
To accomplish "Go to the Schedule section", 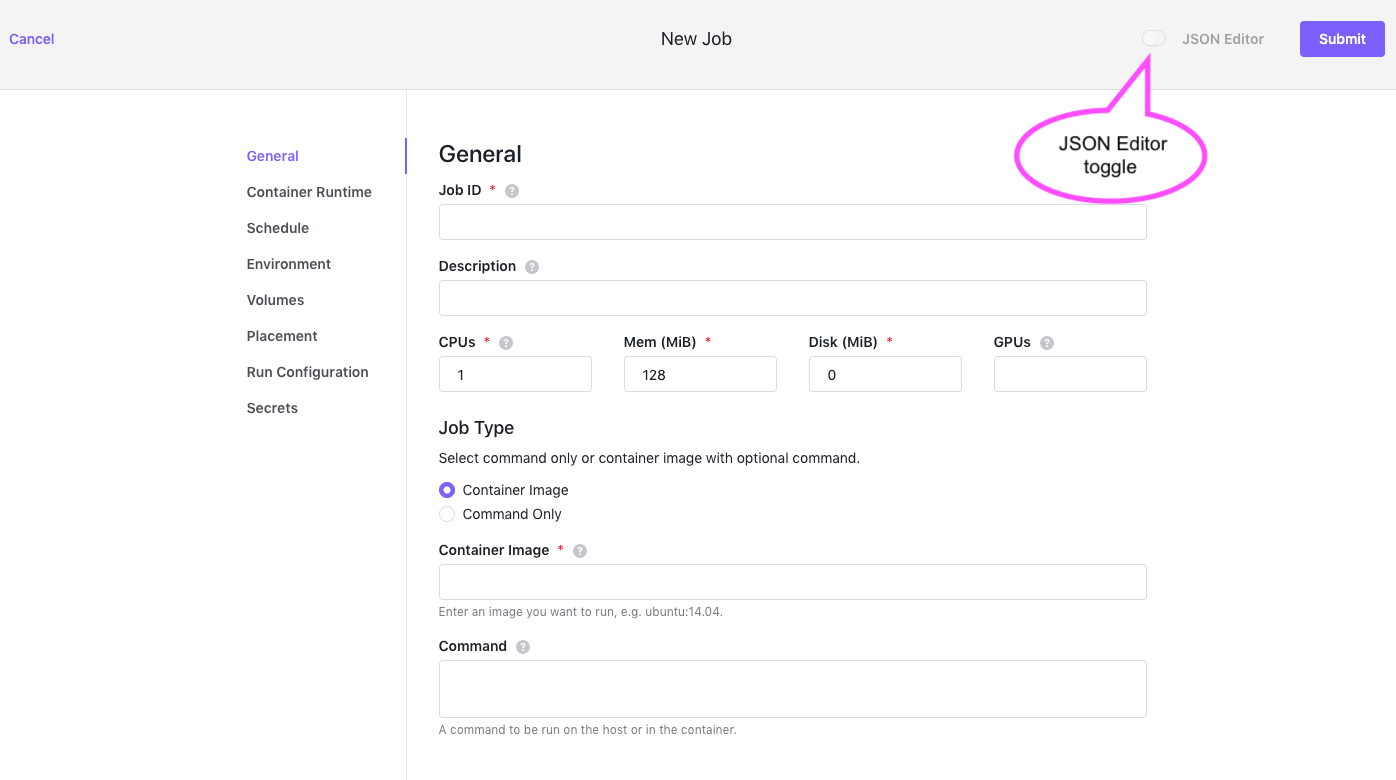I will pyautogui.click(x=278, y=228).
